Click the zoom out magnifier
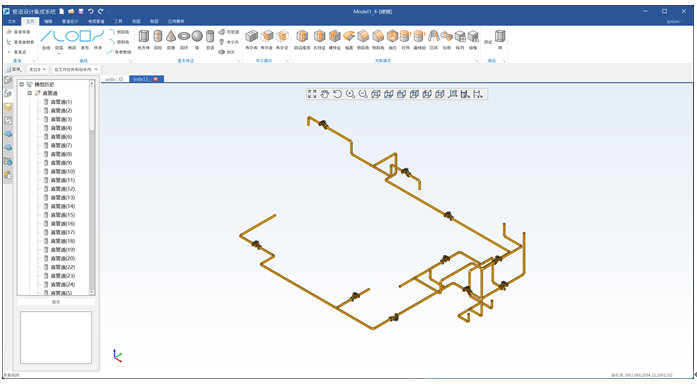This screenshot has height=385, width=697. (x=363, y=94)
